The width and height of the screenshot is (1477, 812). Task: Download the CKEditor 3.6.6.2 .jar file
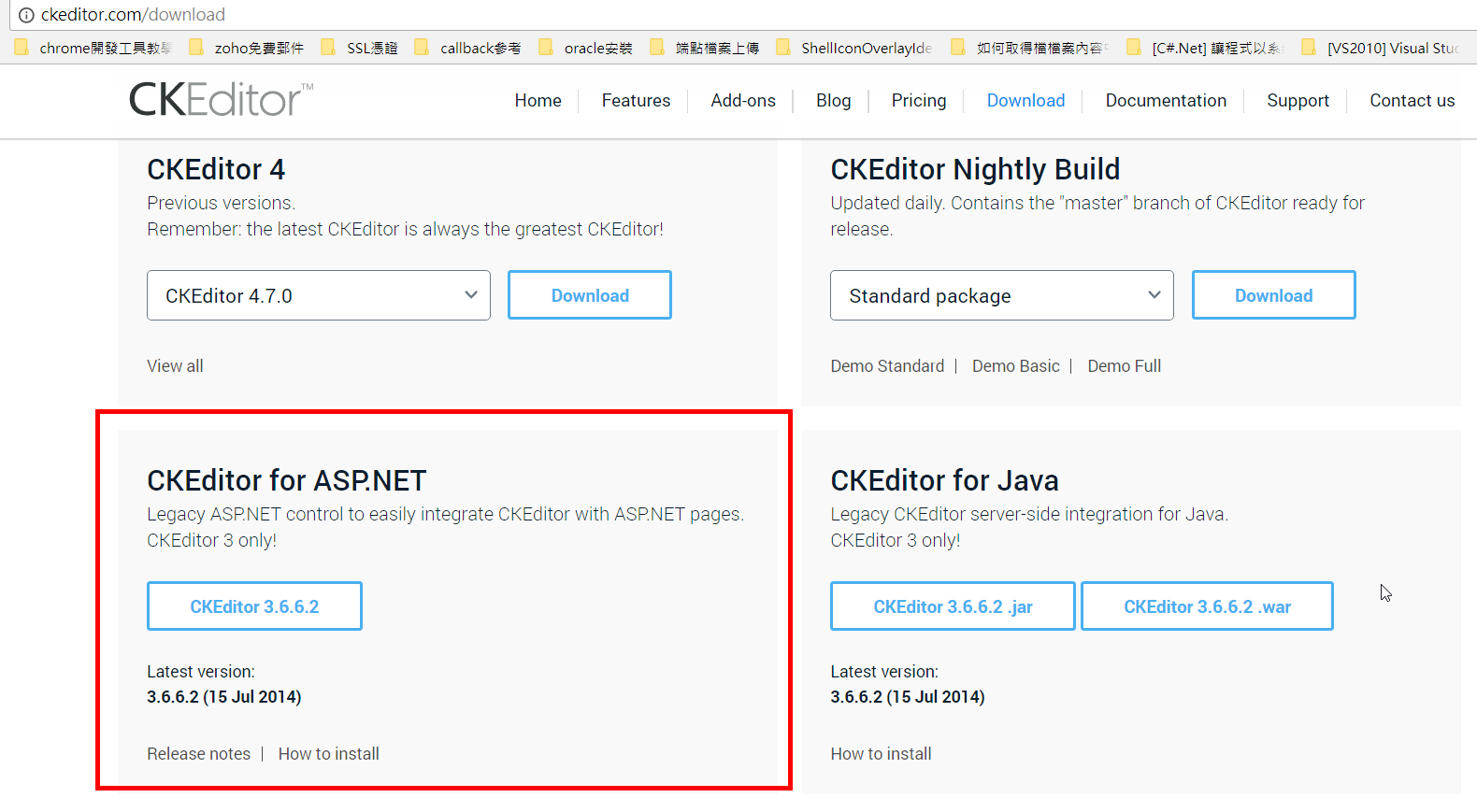coord(953,606)
